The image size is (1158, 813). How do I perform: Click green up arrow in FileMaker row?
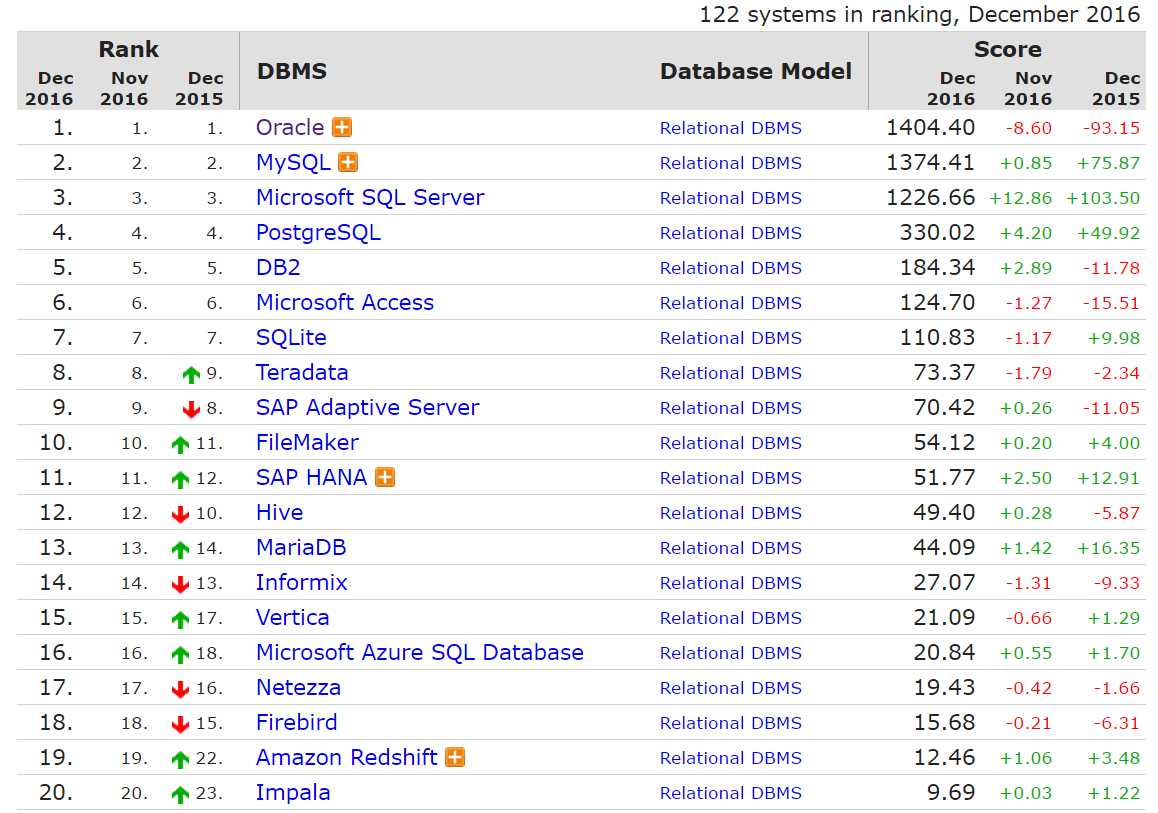(x=180, y=444)
